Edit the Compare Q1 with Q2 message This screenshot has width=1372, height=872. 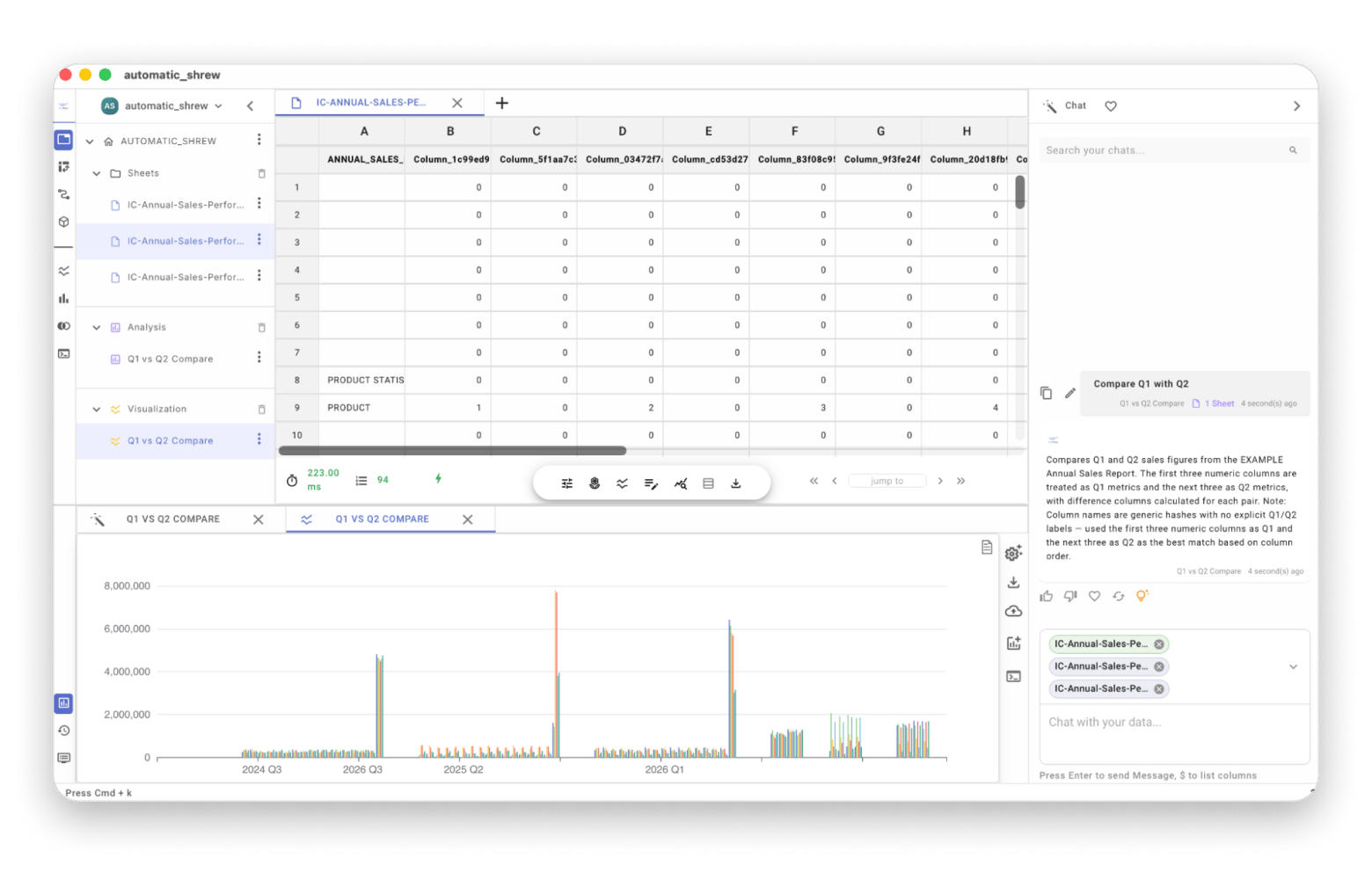point(1070,393)
